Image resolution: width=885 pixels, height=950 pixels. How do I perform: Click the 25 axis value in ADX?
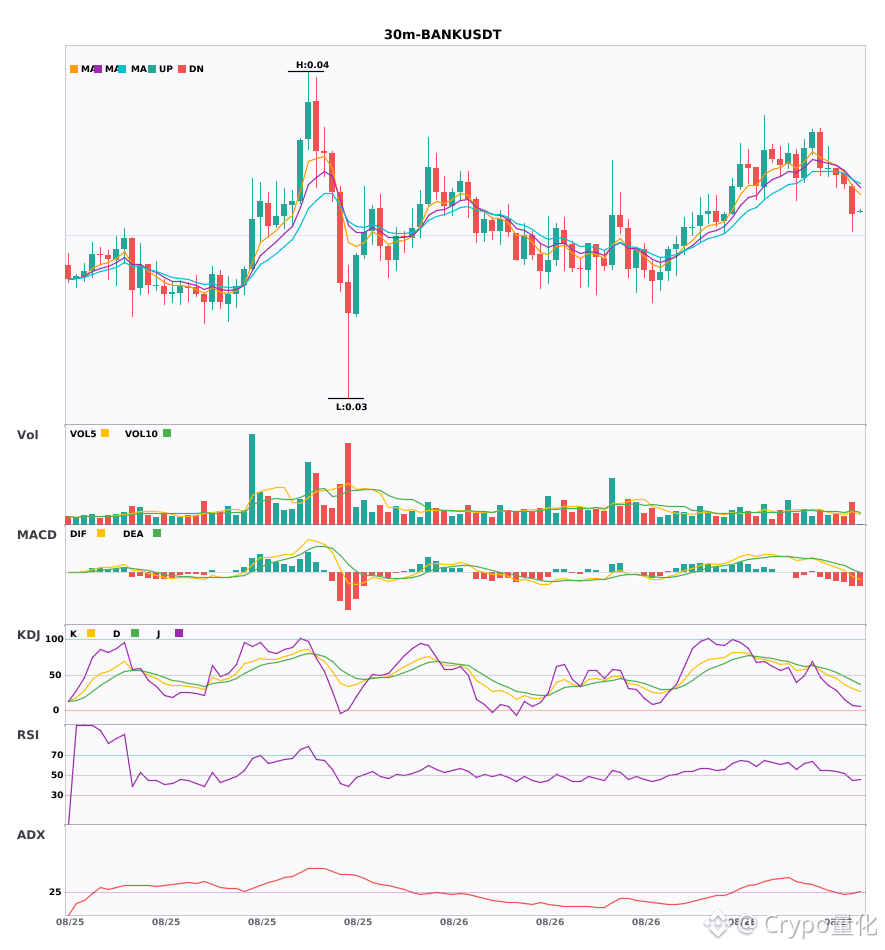coord(56,892)
